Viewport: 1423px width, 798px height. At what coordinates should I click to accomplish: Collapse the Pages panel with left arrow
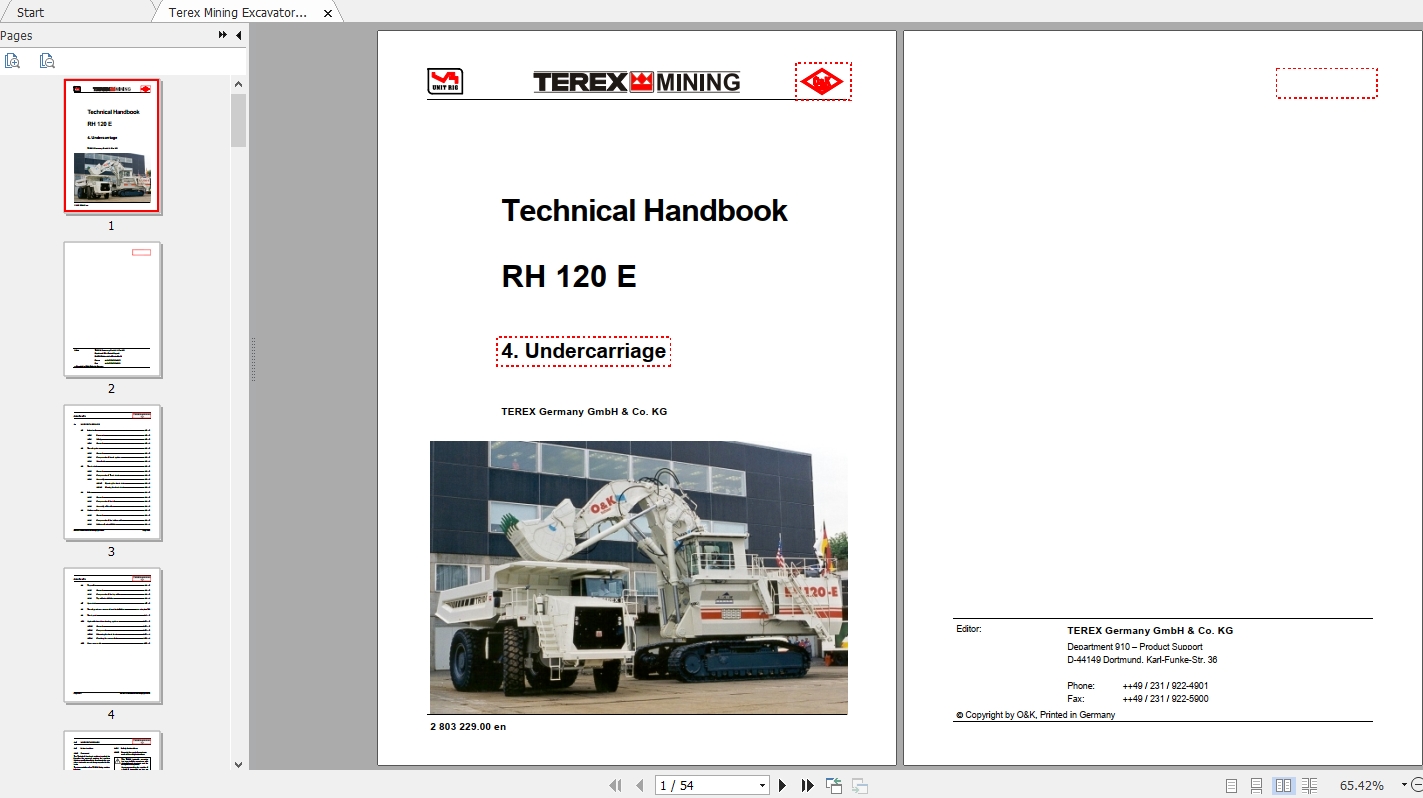point(238,36)
